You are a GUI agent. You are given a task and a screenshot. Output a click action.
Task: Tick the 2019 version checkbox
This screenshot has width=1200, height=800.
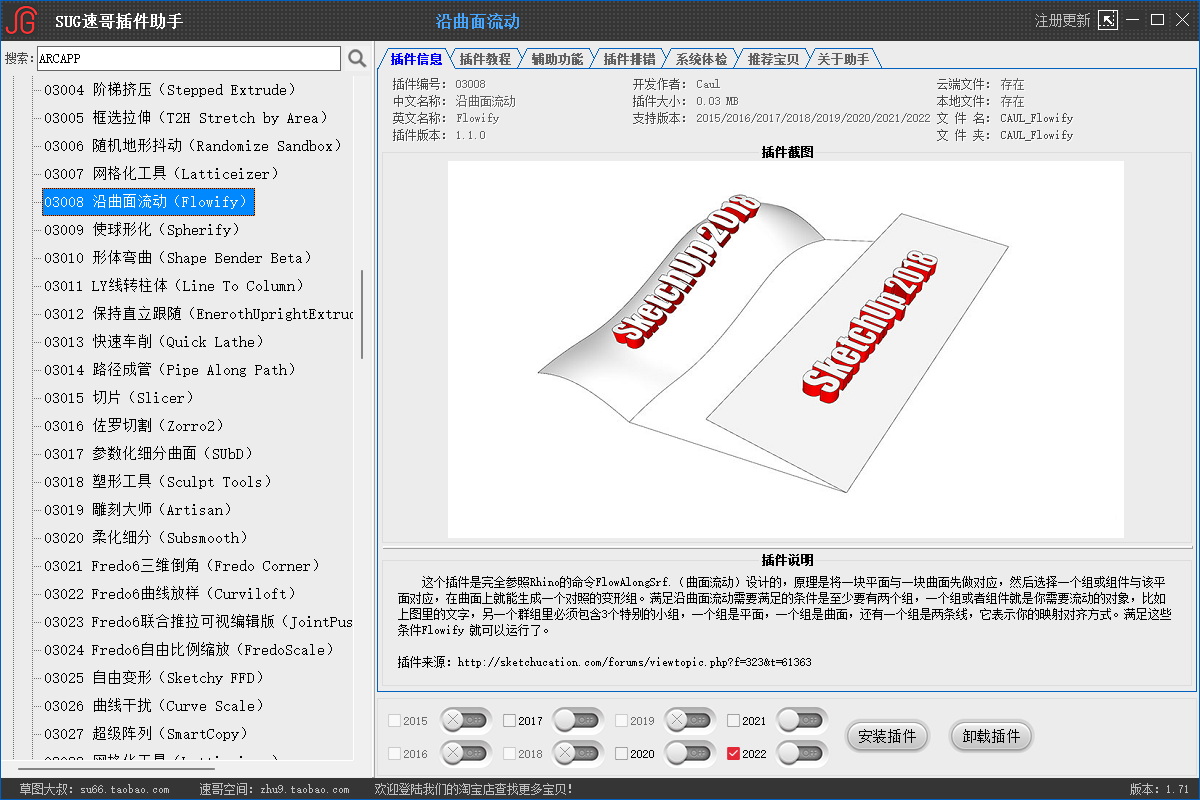(622, 721)
